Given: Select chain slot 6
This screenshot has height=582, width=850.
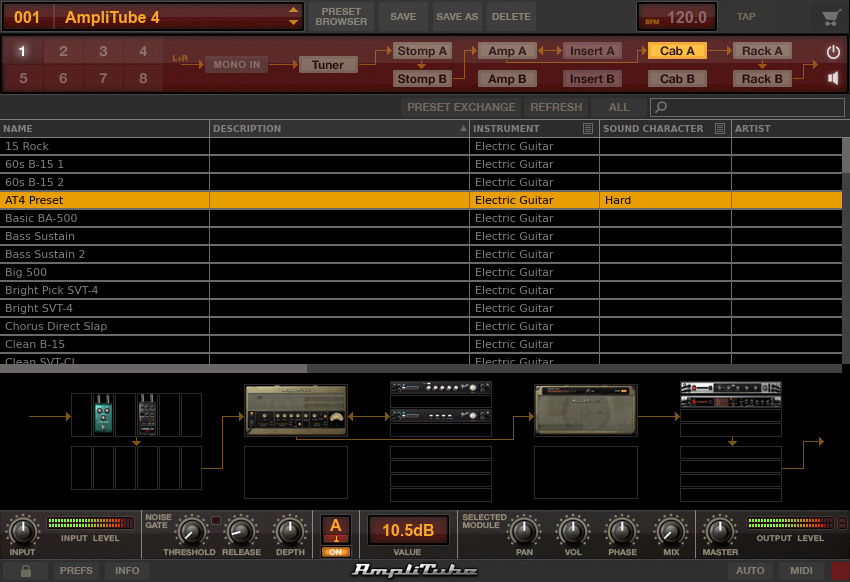Looking at the screenshot, I should click(63, 79).
